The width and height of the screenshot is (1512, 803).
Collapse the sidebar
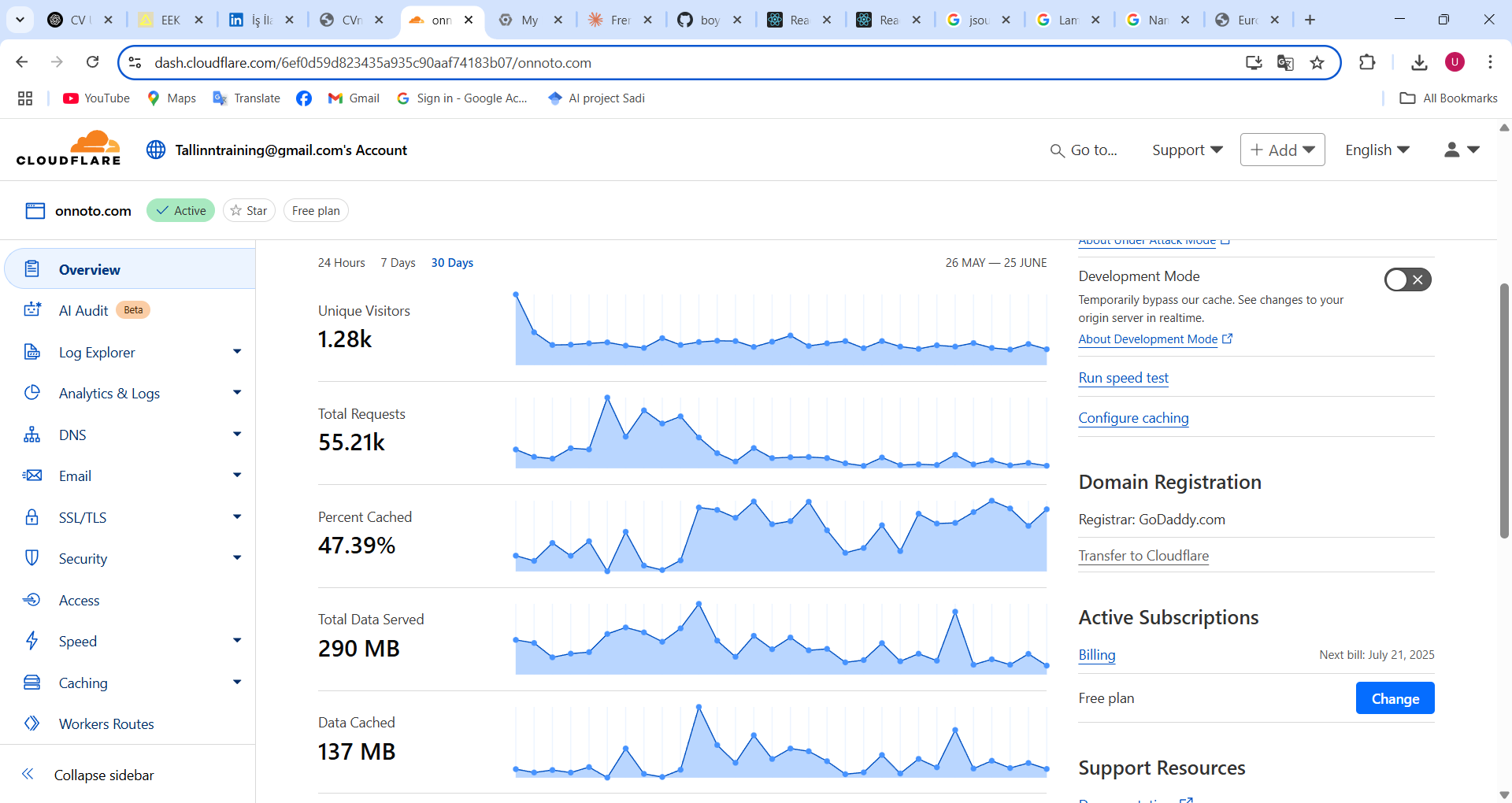click(x=104, y=775)
